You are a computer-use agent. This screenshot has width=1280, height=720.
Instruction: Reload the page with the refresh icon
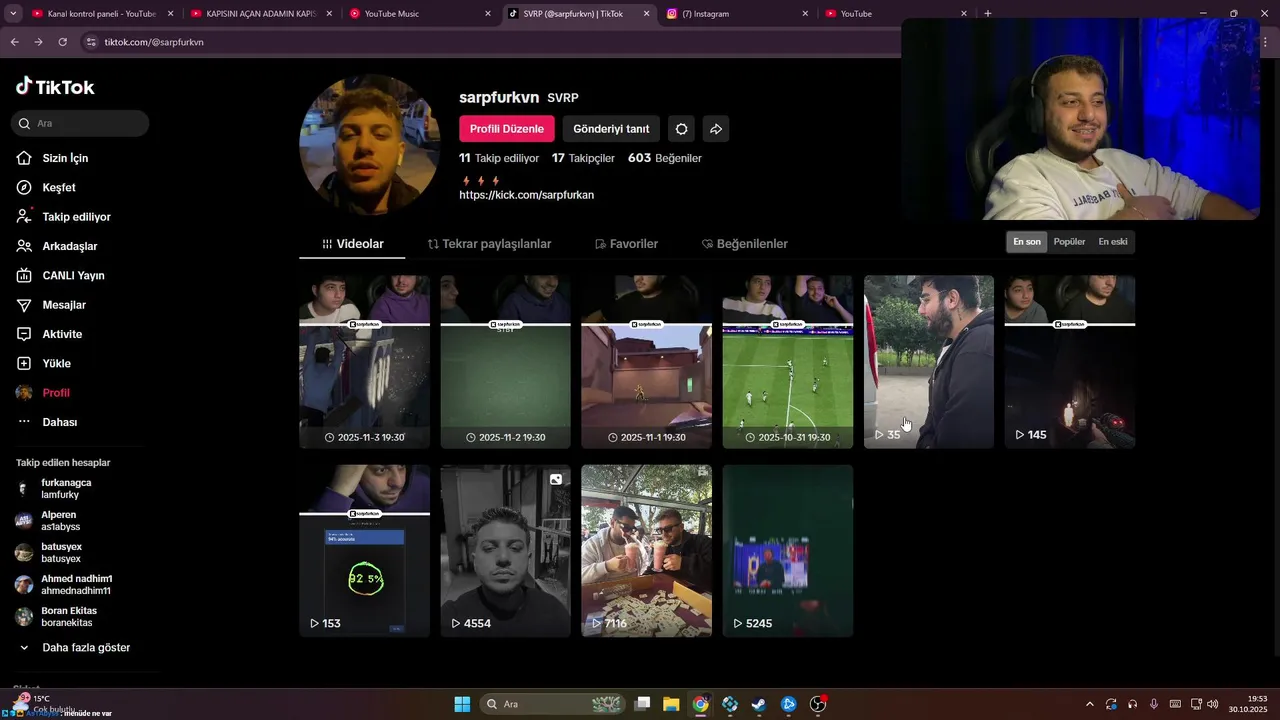click(x=62, y=42)
